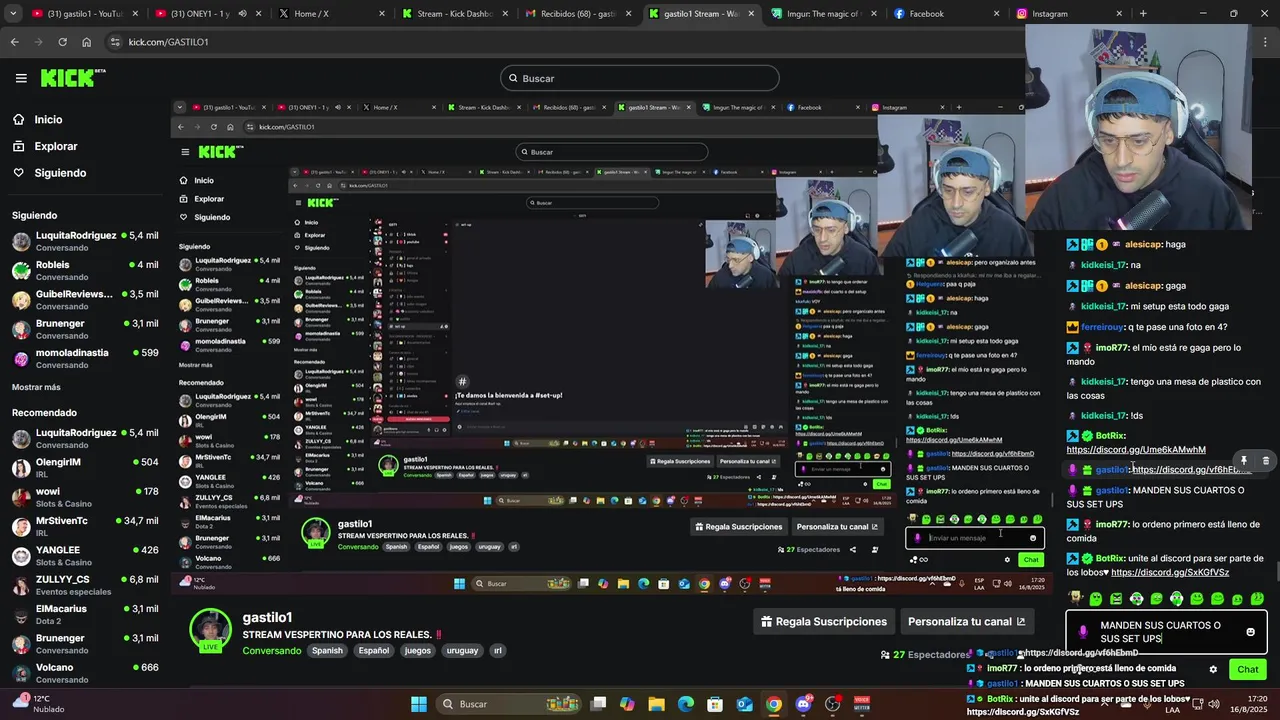Open Discord from the main taskbar
This screenshot has height=720, width=1280.
[x=803, y=704]
